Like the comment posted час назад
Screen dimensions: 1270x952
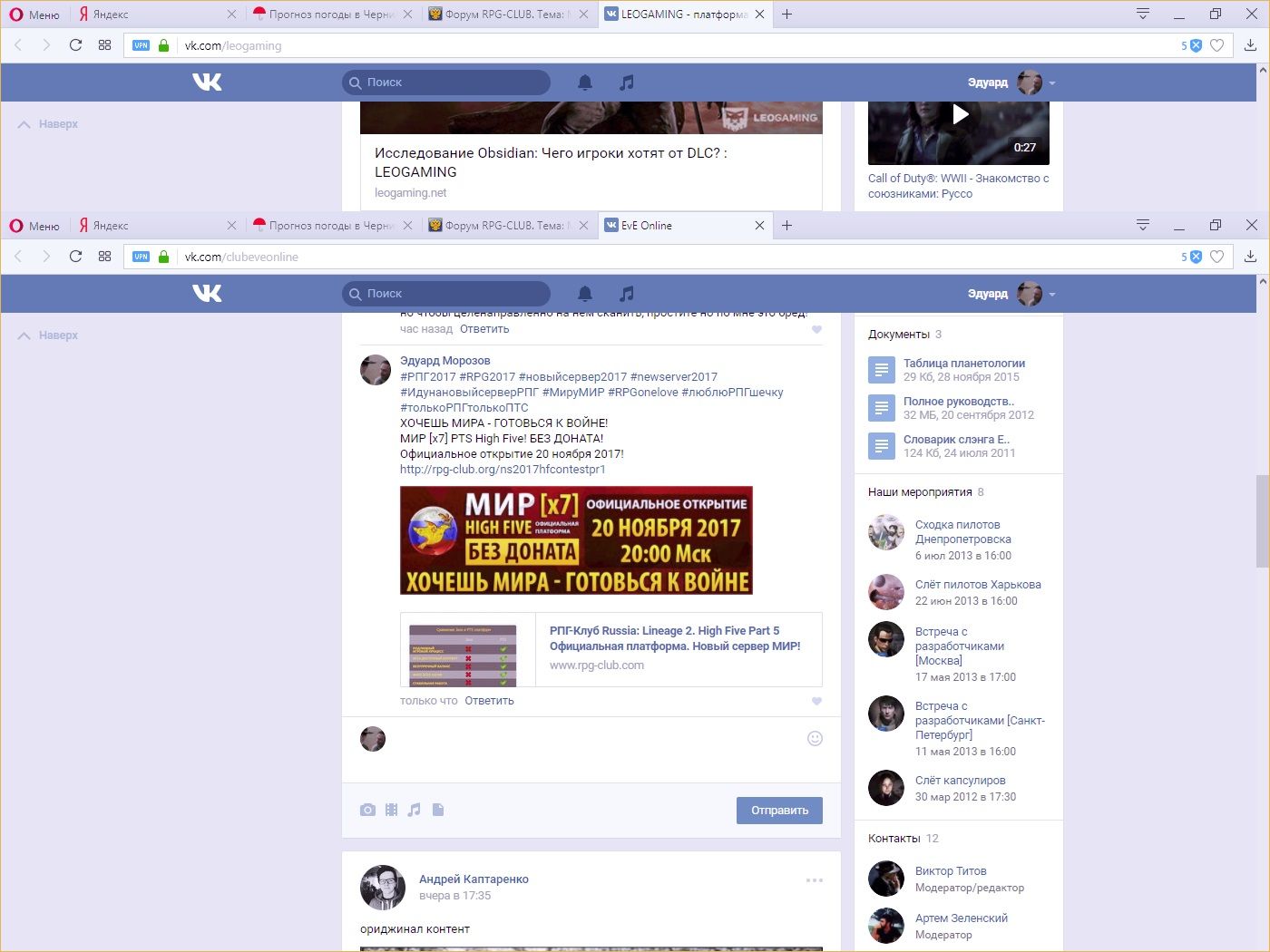click(x=816, y=329)
